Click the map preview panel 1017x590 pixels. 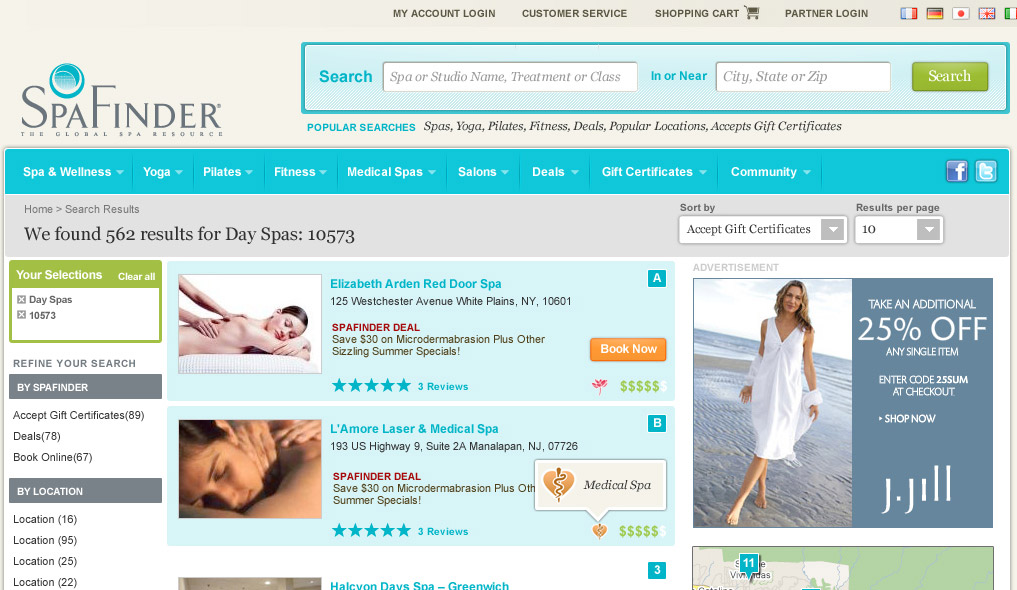[843, 568]
